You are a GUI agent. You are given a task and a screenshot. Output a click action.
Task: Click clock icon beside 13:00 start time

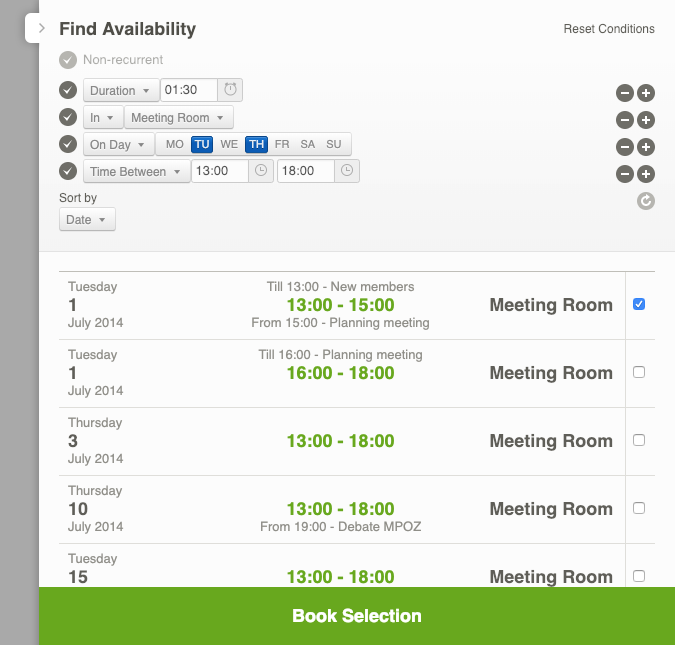(261, 171)
